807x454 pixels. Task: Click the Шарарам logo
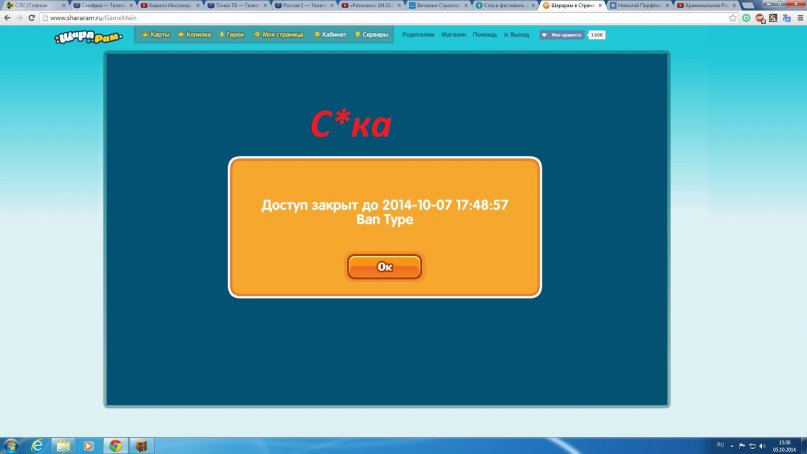click(89, 37)
